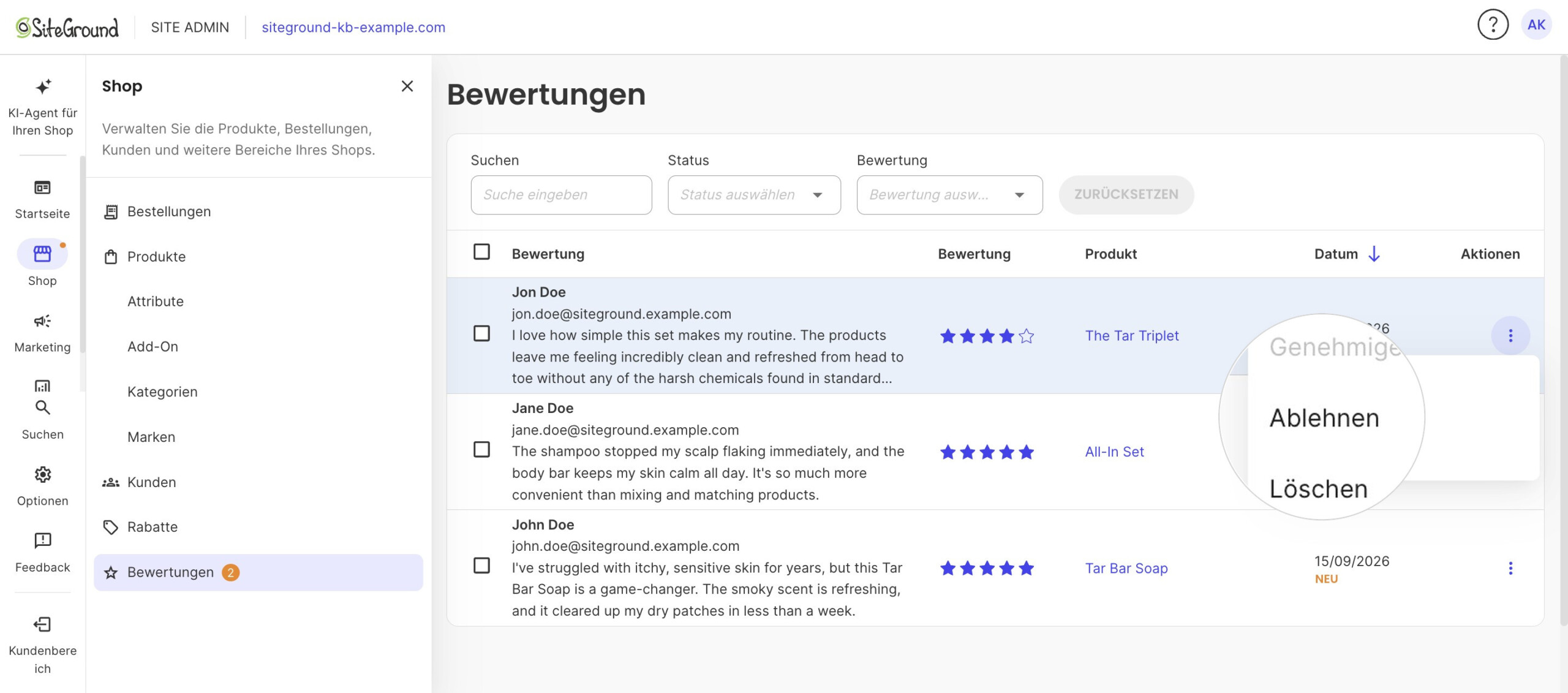Click the SiteGround logo
Viewport: 1568px width, 693px height.
[x=67, y=28]
